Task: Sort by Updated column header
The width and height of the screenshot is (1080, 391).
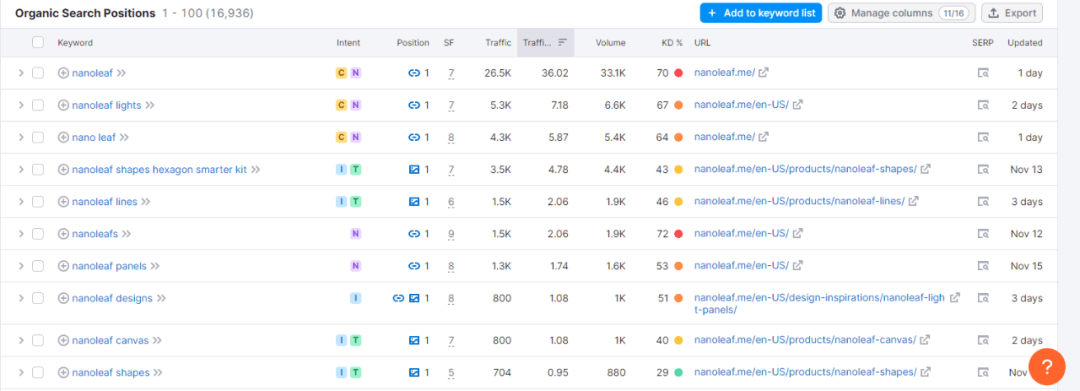Action: tap(1025, 43)
